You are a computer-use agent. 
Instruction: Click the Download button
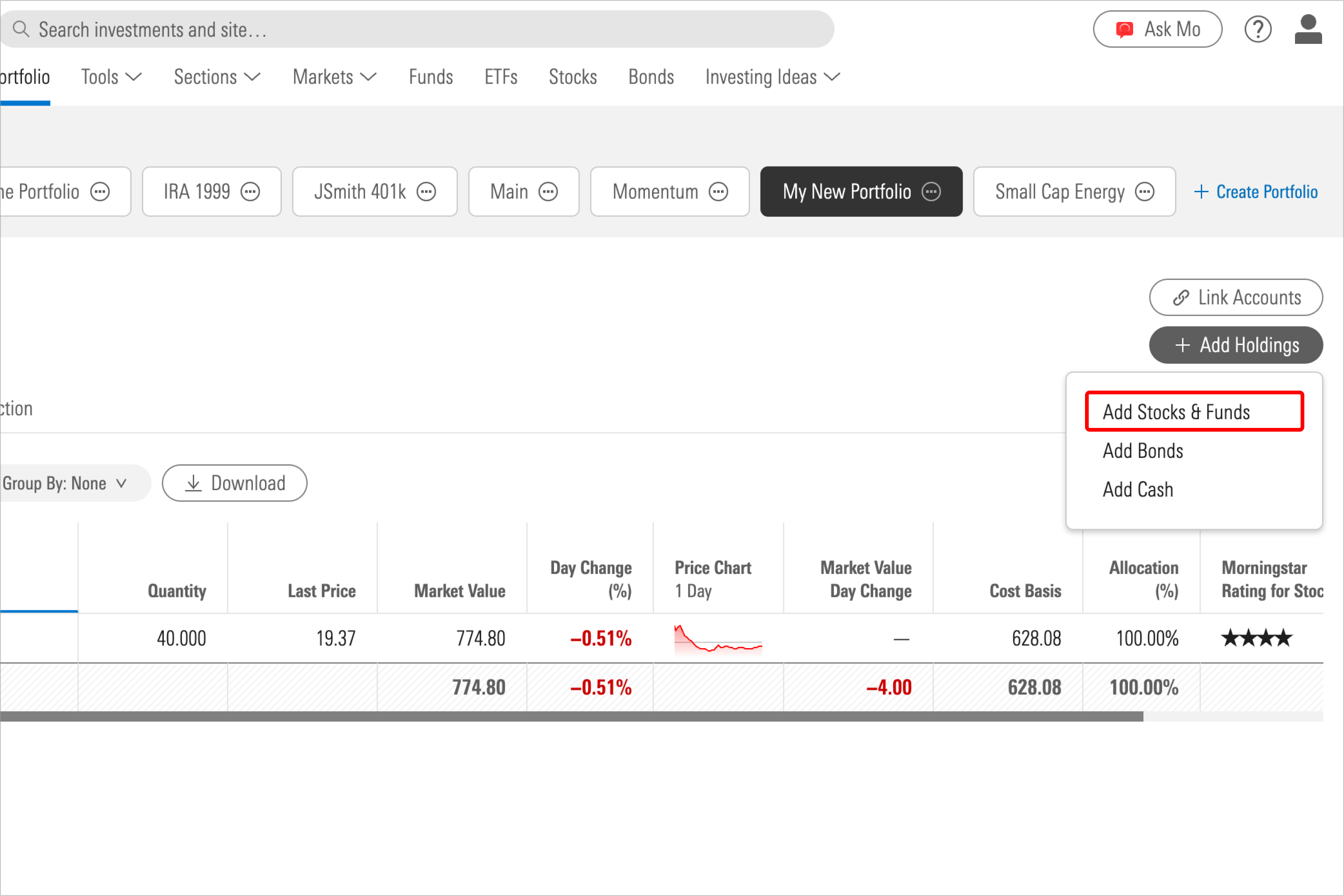pos(236,482)
